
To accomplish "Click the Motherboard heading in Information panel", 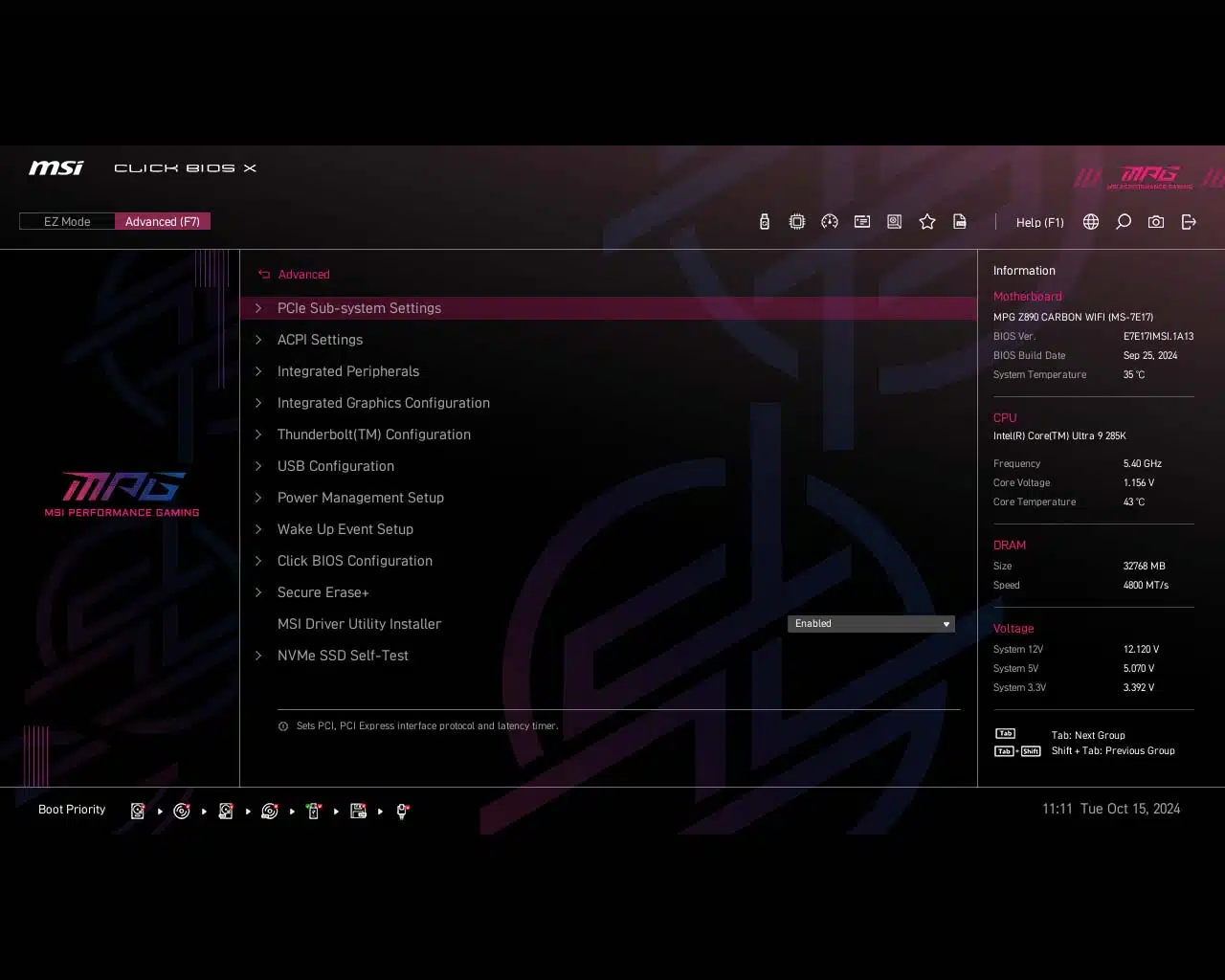I will tap(1027, 297).
